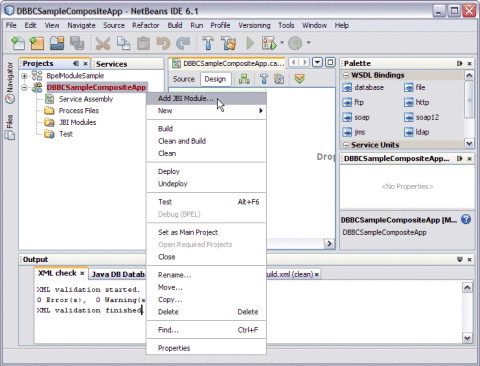This screenshot has width=480, height=366.
Task: Click the validate icon in editor toolbar
Action: [x=279, y=79]
